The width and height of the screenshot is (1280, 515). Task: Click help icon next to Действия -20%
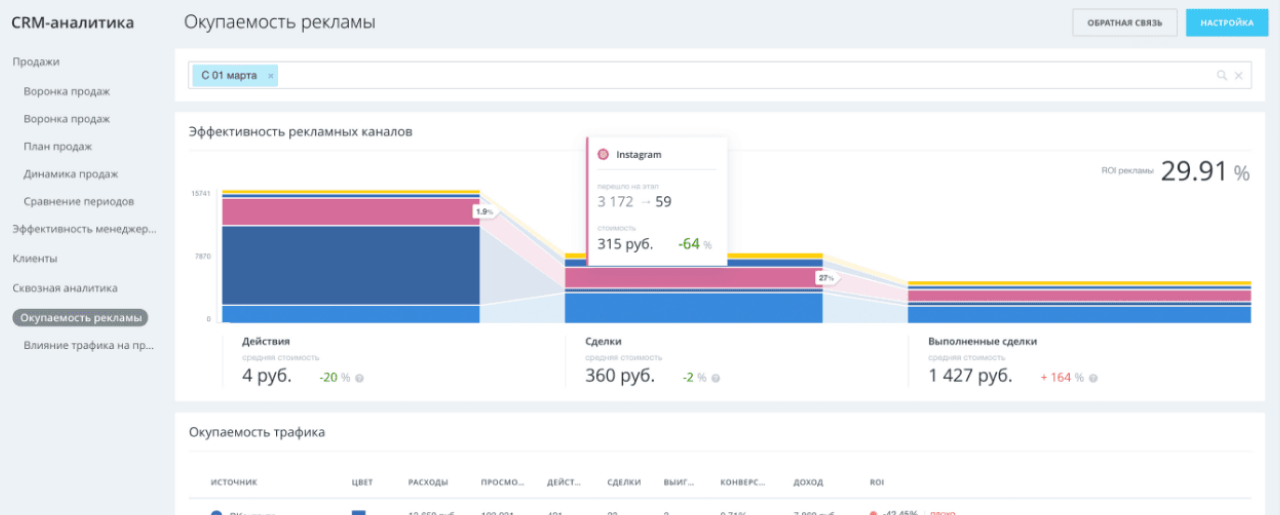pyautogui.click(x=359, y=378)
